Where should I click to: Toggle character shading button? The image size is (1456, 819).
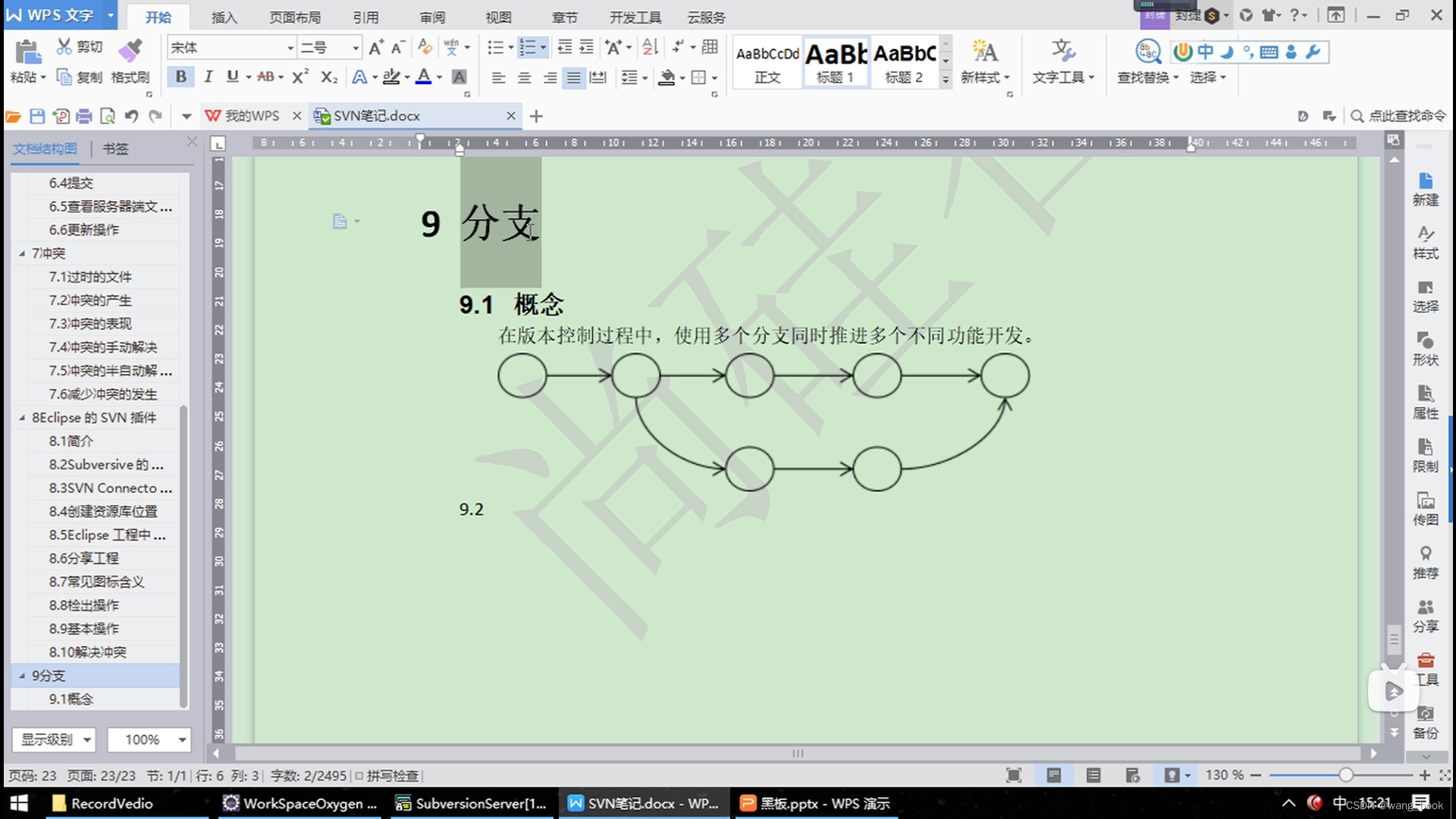tap(459, 77)
